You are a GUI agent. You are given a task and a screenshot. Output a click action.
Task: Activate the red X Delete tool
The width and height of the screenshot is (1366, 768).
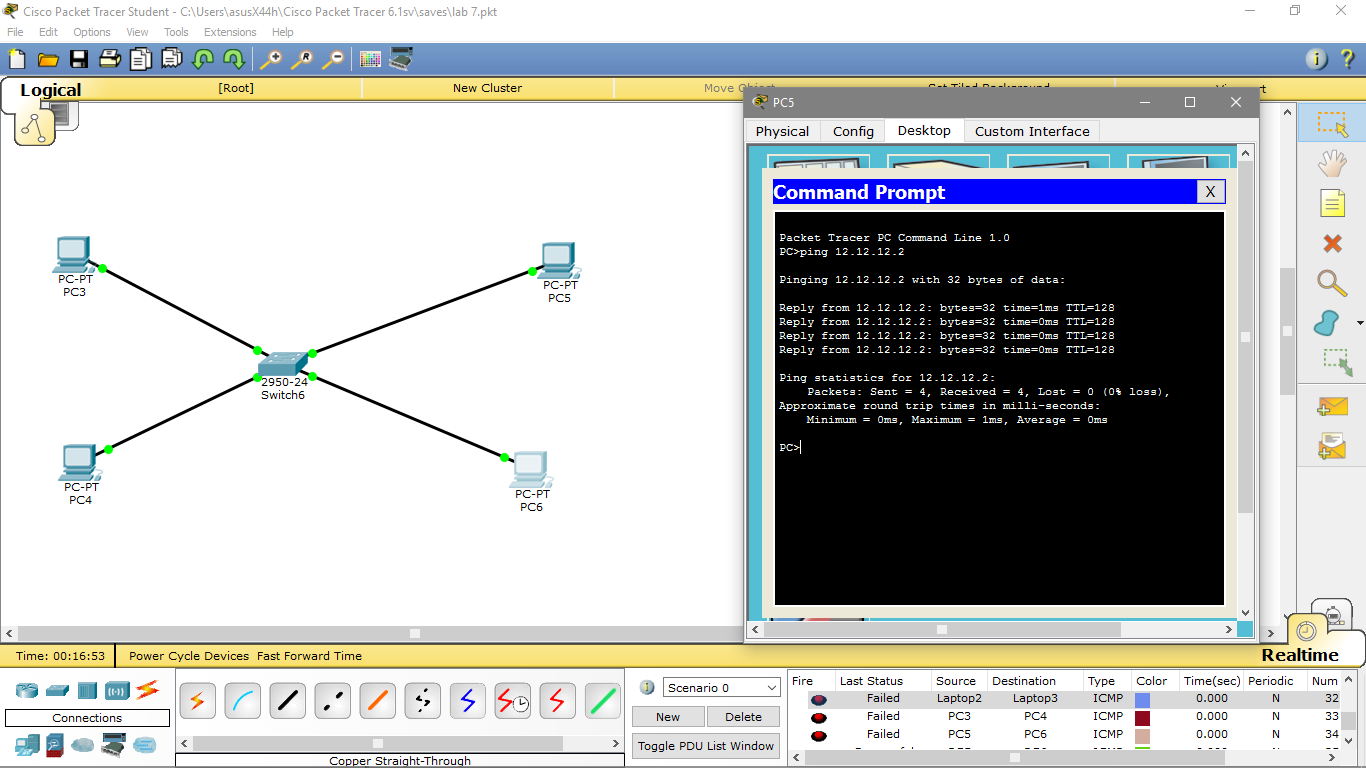pos(1332,243)
